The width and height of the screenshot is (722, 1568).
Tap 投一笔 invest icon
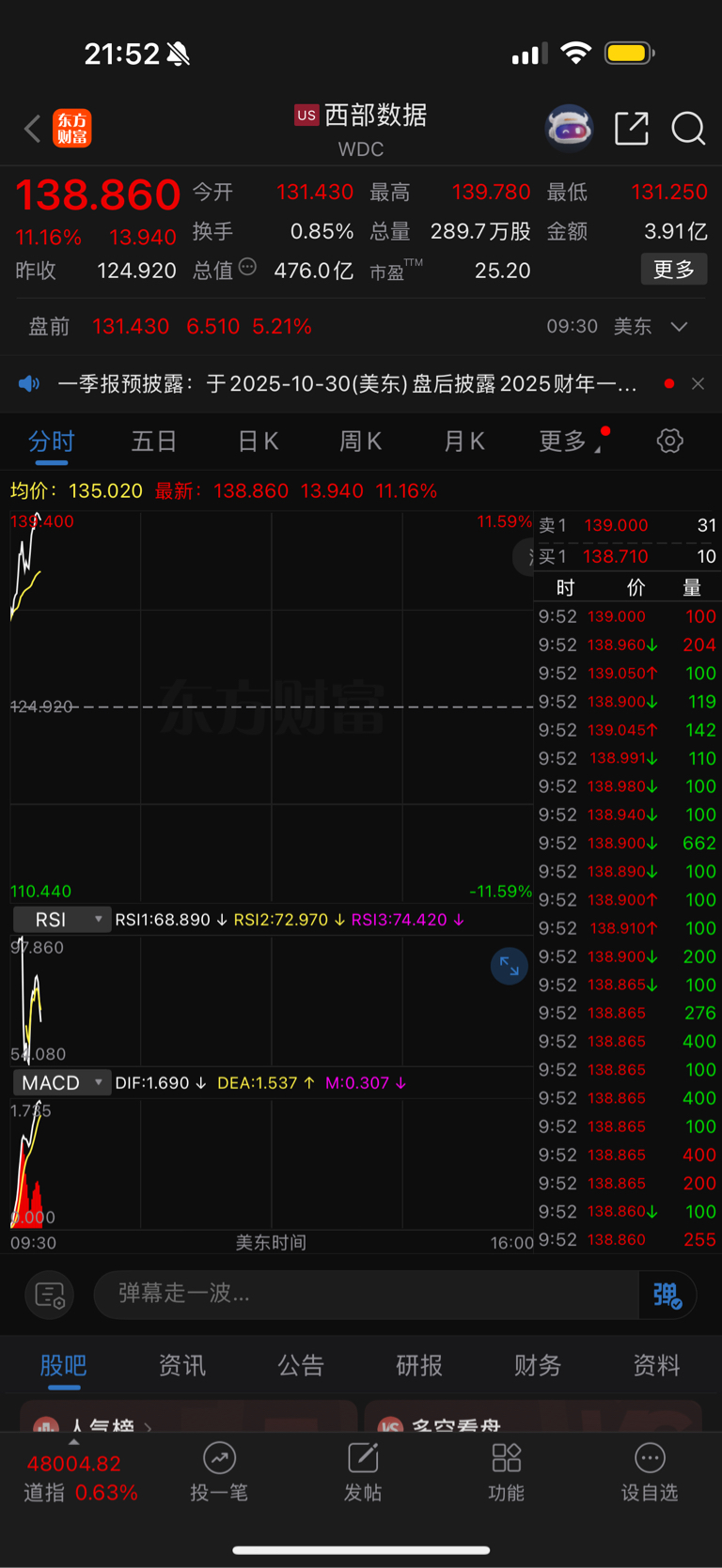tap(219, 1458)
